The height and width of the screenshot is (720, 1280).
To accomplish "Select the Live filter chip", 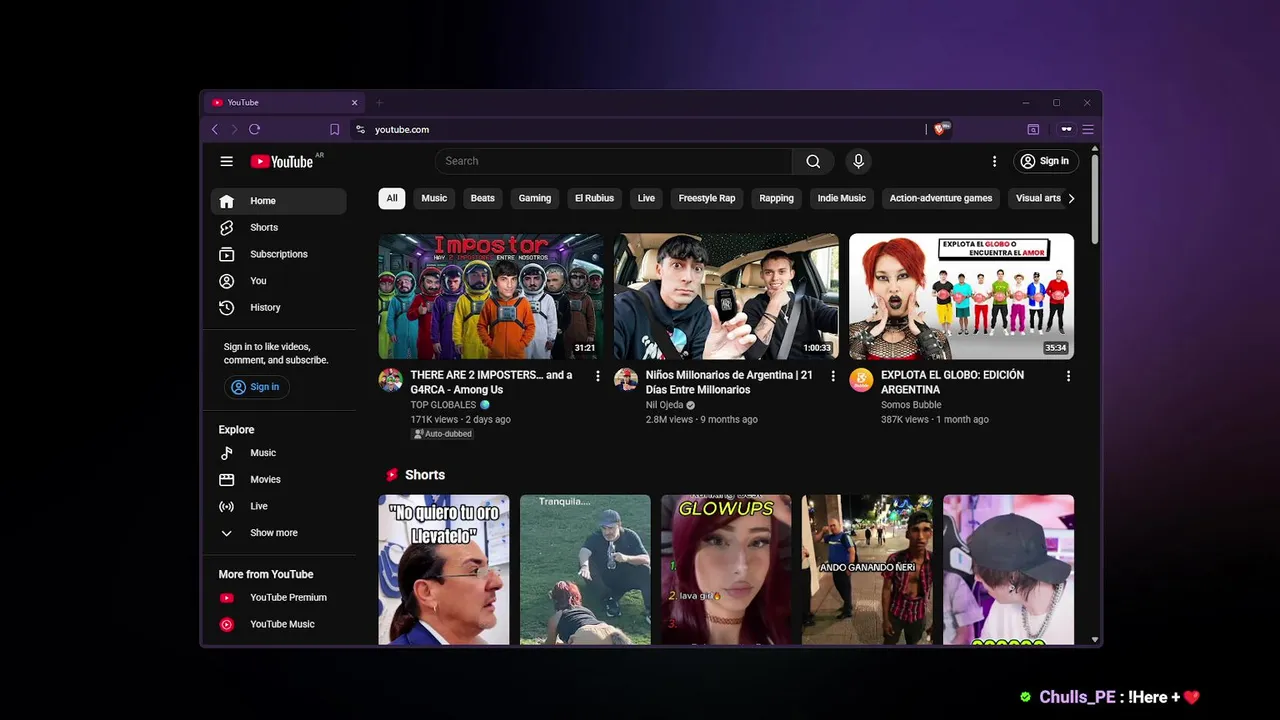I will pos(646,198).
